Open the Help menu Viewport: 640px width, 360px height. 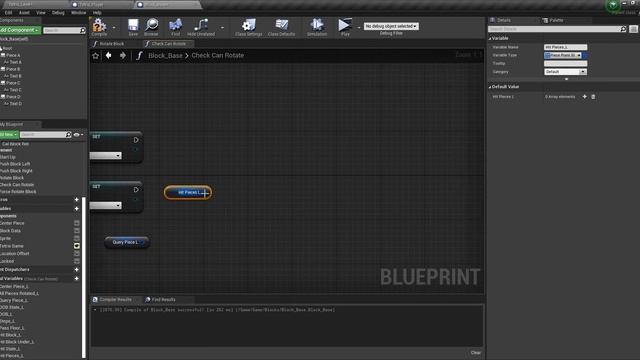97,13
